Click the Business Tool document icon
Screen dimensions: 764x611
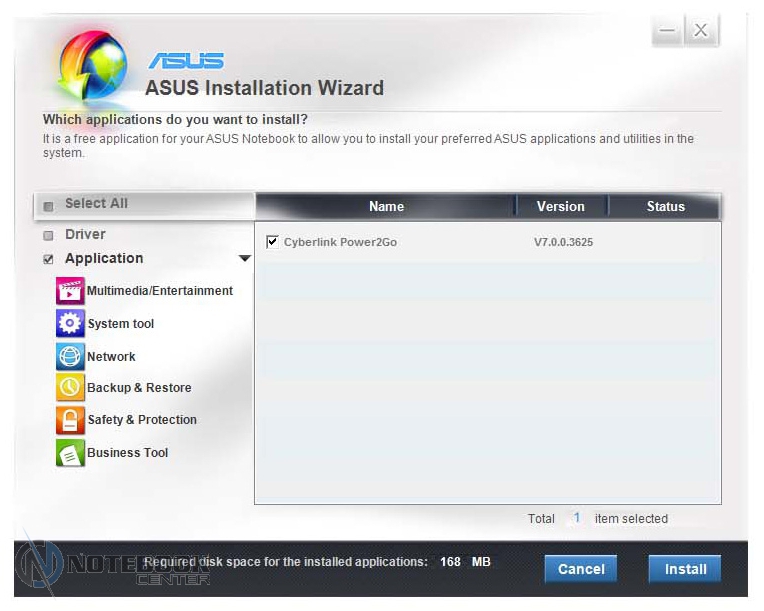70,453
